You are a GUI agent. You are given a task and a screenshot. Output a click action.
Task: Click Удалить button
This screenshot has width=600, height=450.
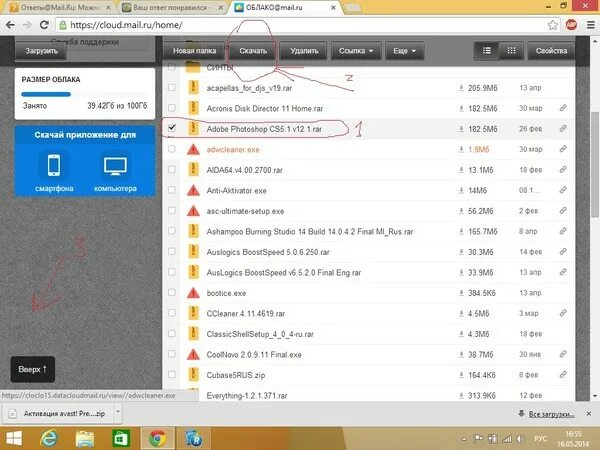304,51
